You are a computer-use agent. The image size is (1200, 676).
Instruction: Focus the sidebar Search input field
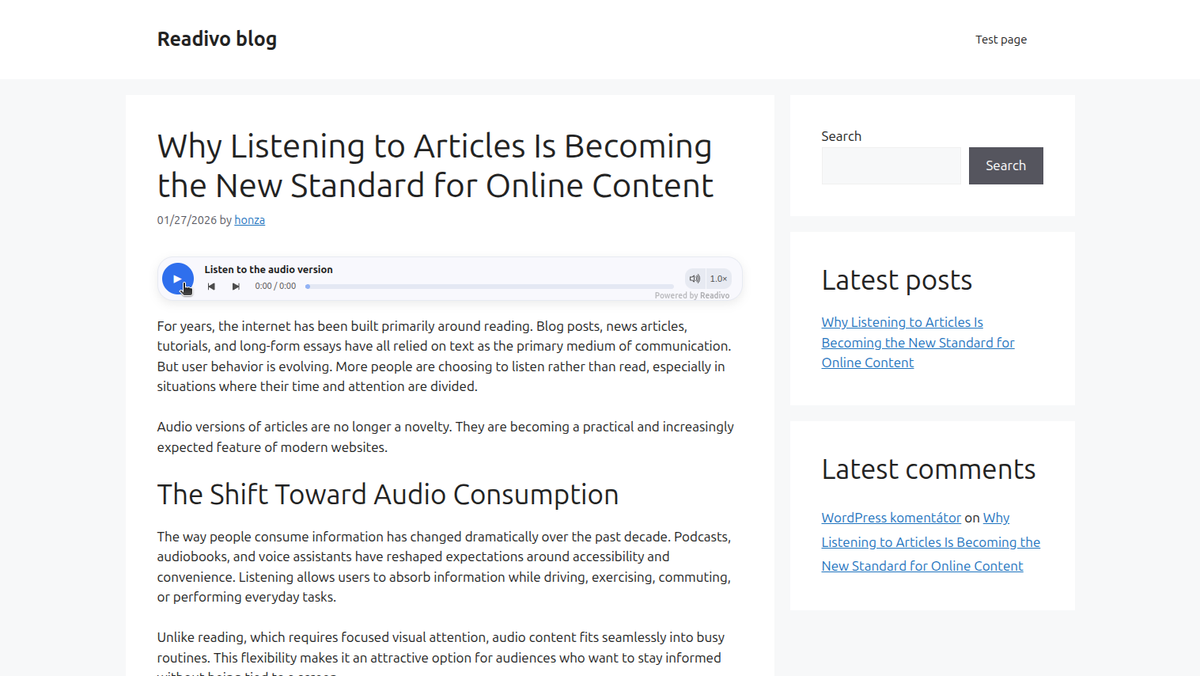[x=891, y=166]
